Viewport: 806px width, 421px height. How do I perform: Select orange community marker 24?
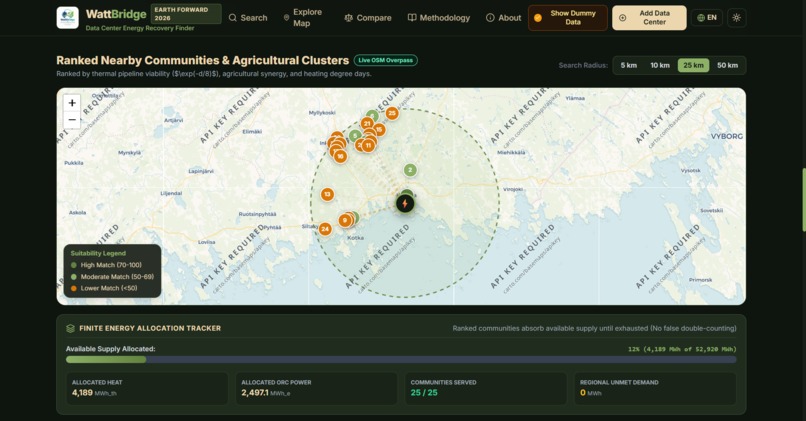click(325, 229)
